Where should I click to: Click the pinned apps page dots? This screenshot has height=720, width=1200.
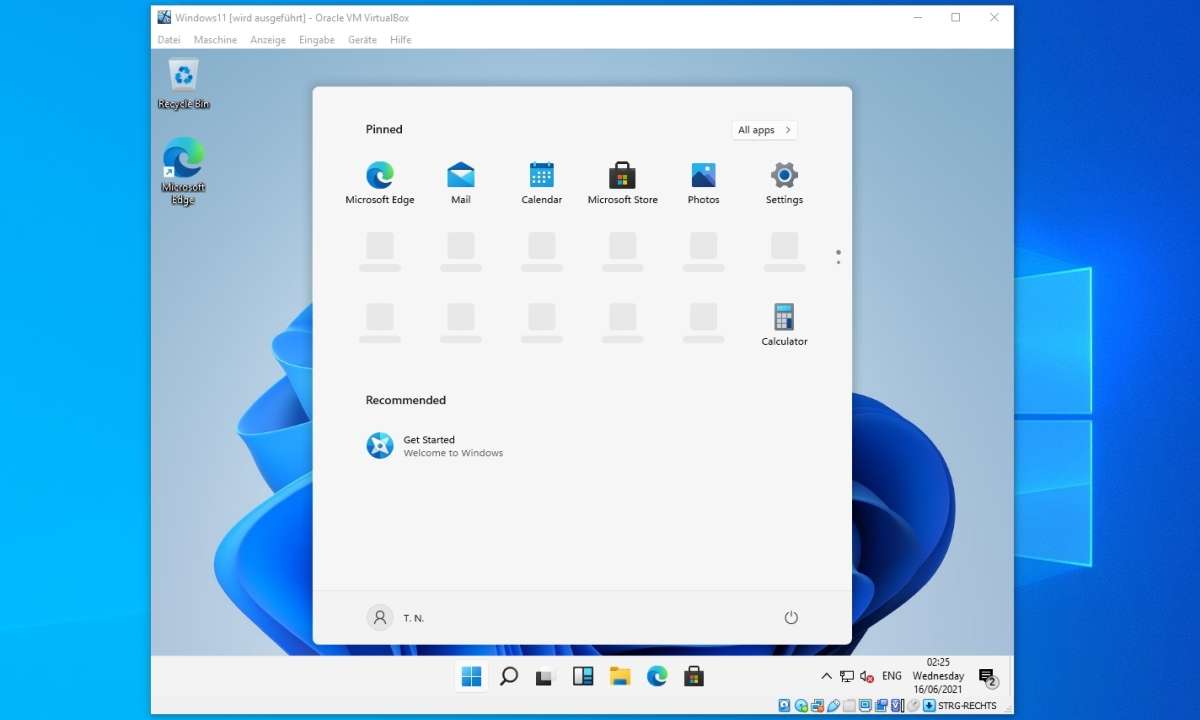[x=838, y=257]
